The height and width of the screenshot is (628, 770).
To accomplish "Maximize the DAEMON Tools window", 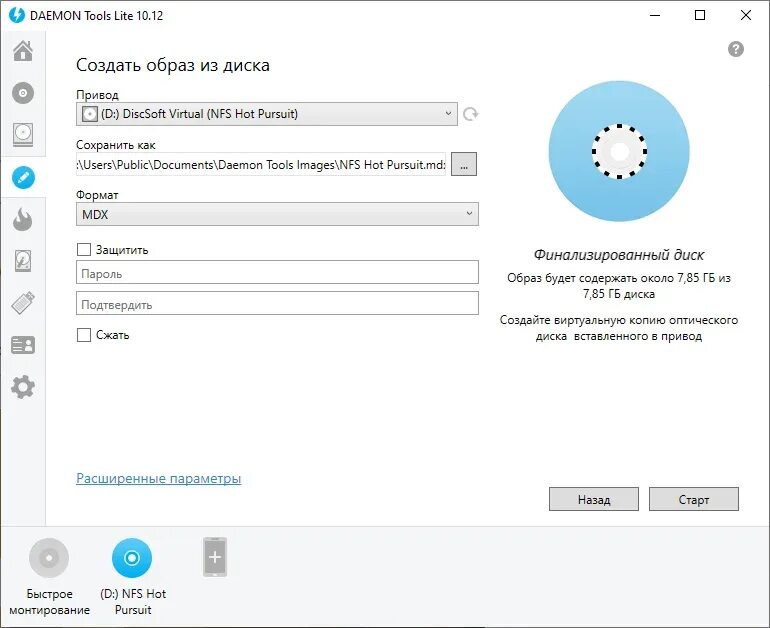I will click(700, 15).
